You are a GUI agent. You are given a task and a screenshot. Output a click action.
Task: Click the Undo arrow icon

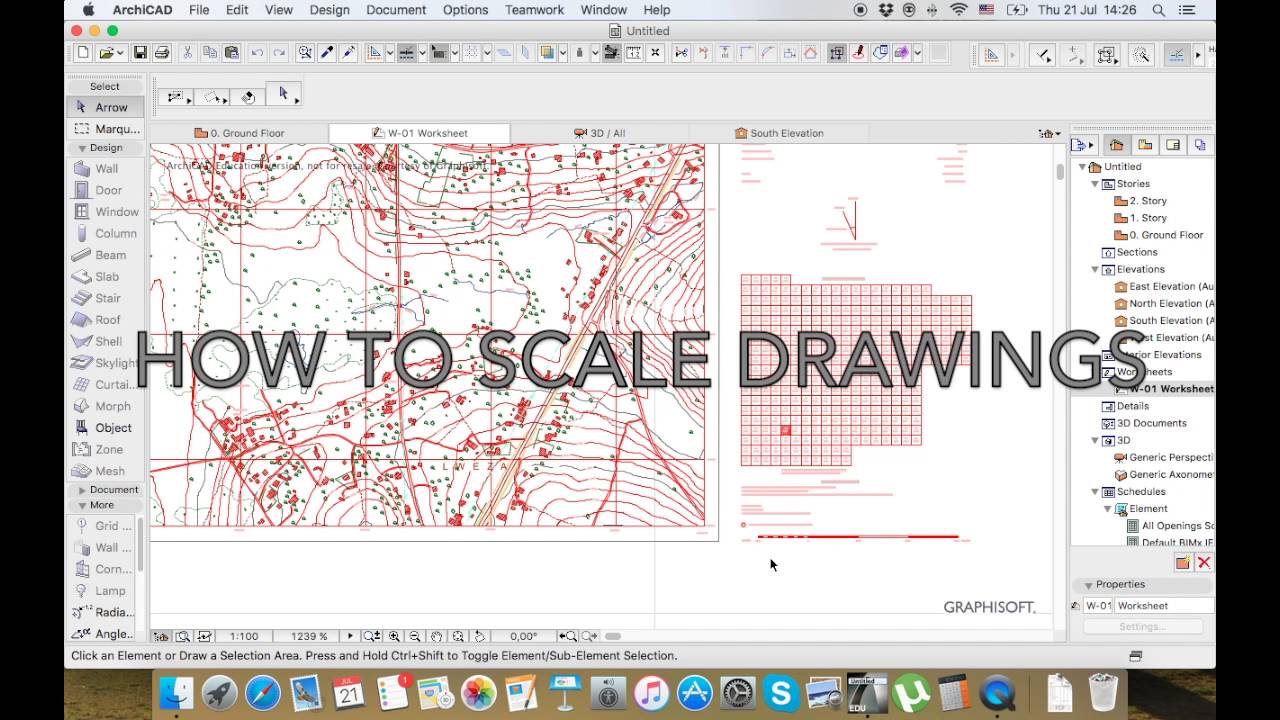coord(258,53)
